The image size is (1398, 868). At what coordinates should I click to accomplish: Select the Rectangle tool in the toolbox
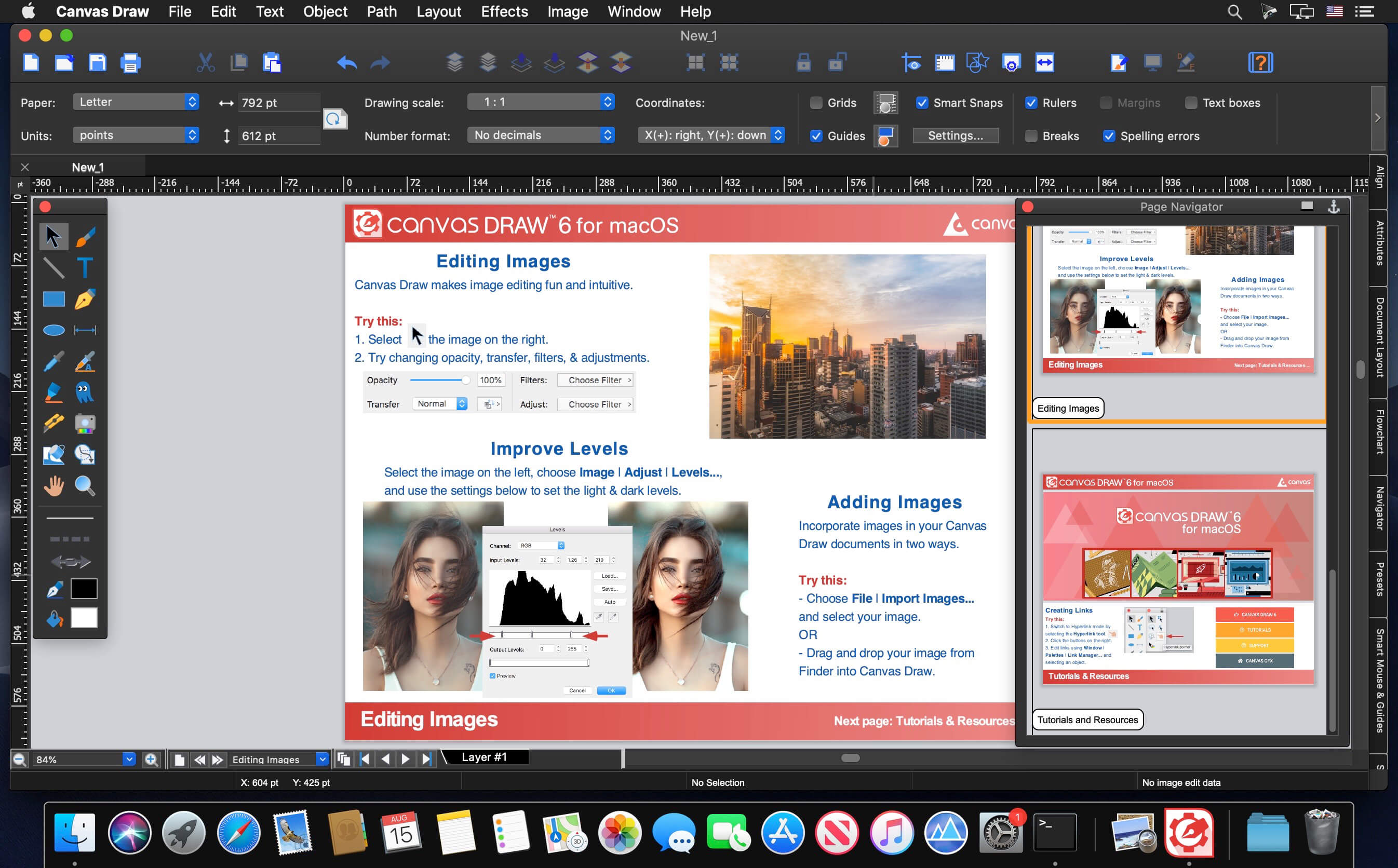click(x=53, y=299)
